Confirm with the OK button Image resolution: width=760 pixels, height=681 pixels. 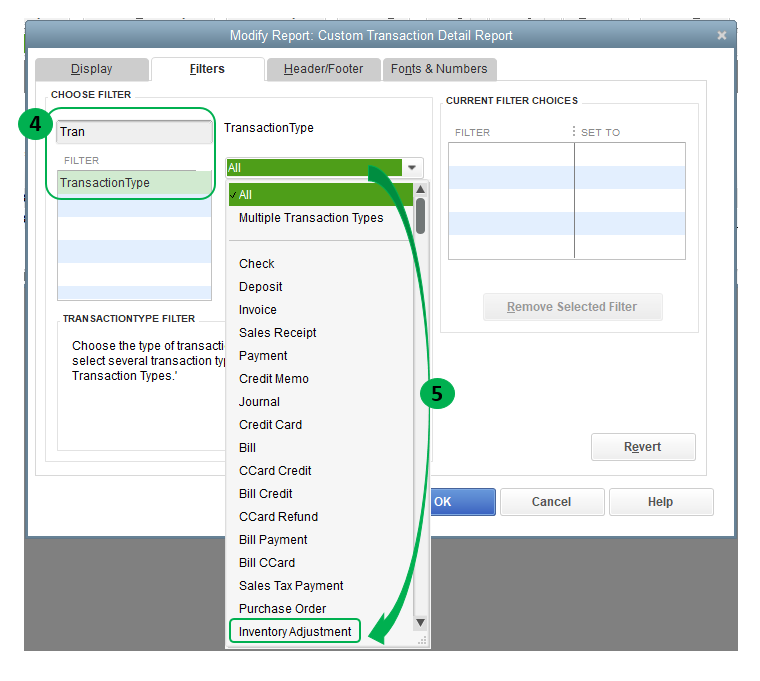(x=462, y=502)
